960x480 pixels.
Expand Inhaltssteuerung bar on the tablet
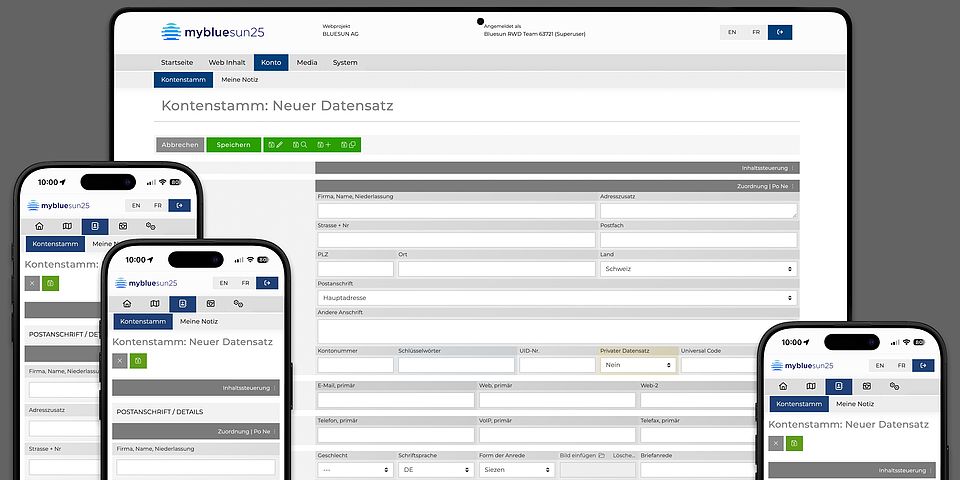(557, 168)
